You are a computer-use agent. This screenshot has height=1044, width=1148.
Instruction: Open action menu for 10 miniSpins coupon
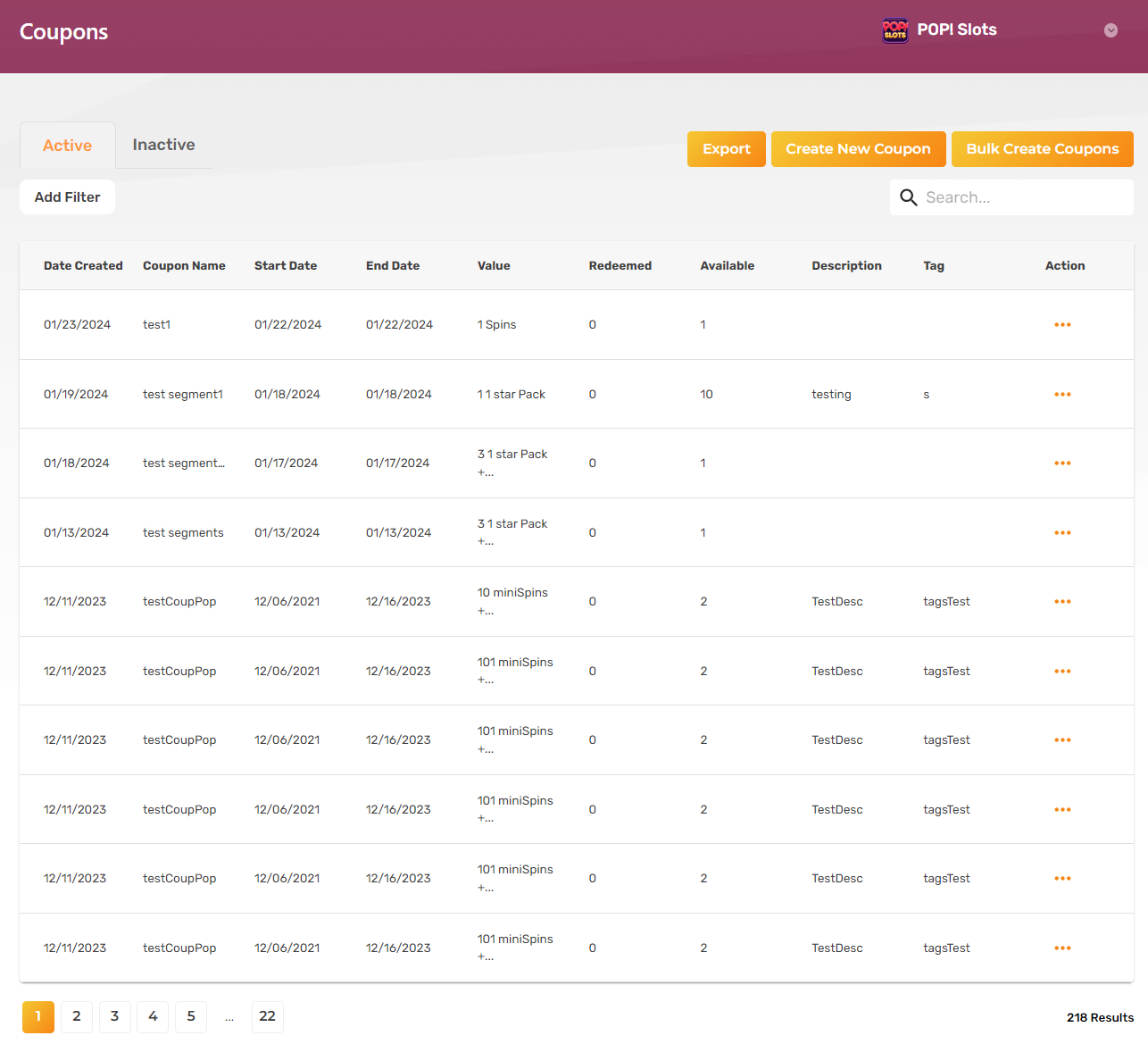point(1062,602)
